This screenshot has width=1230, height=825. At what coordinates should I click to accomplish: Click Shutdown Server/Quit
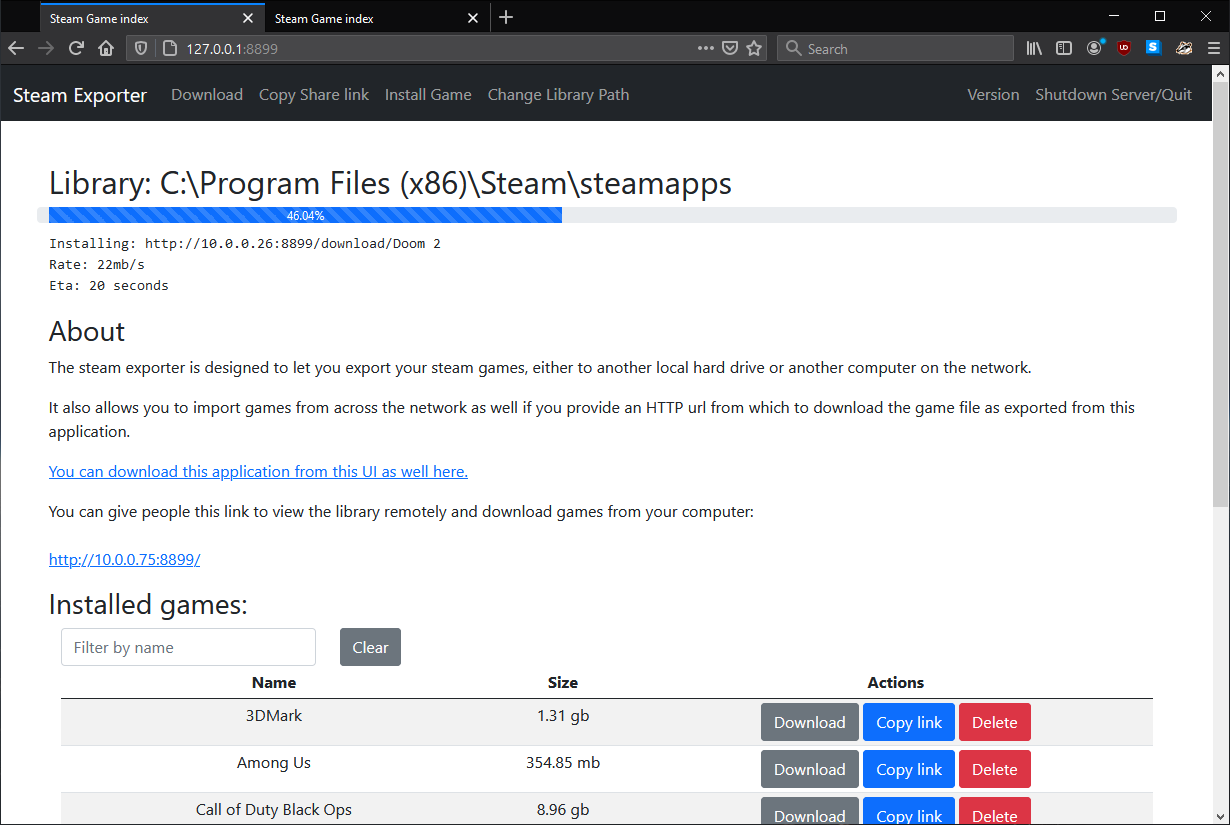click(1113, 95)
